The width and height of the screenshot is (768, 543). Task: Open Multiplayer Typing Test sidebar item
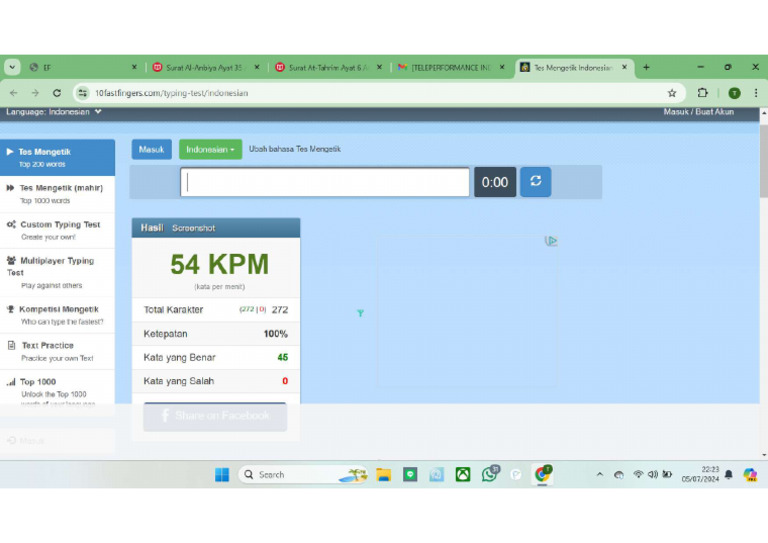(57, 272)
